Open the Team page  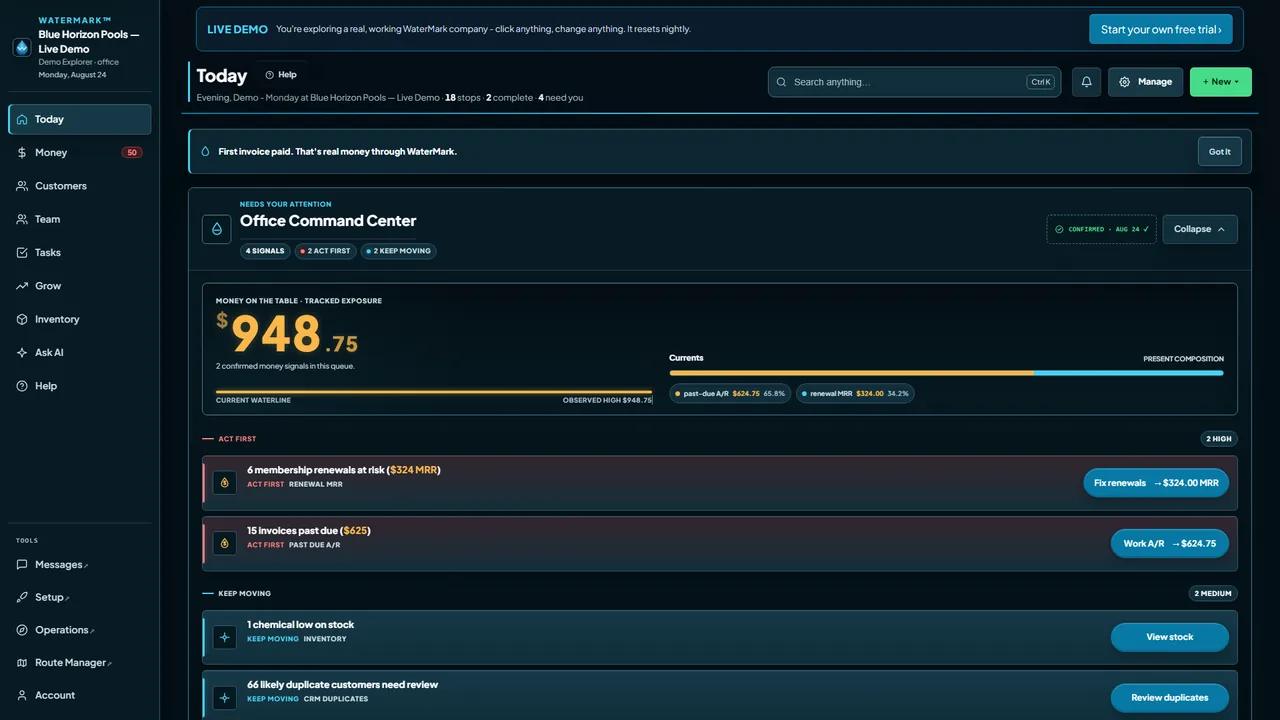80,219
